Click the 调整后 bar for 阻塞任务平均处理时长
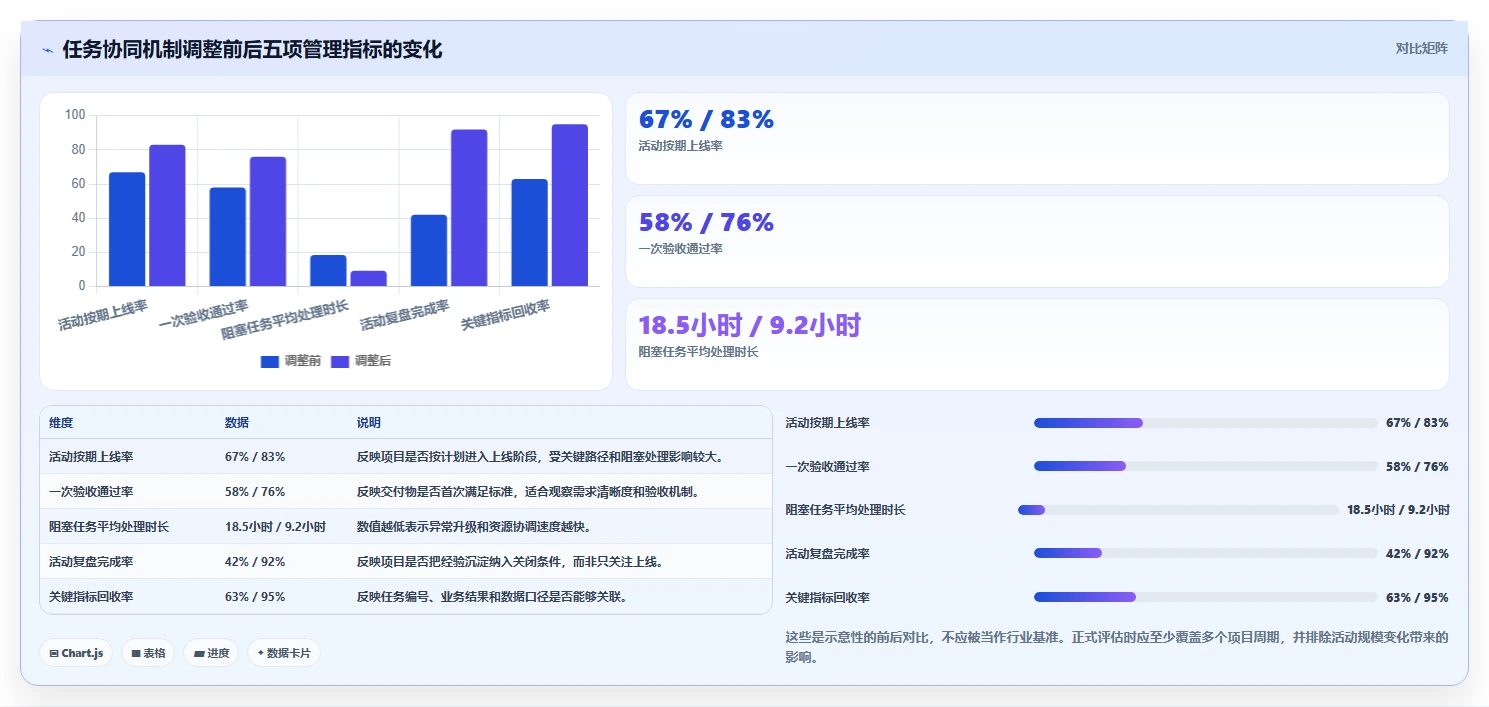 point(368,278)
